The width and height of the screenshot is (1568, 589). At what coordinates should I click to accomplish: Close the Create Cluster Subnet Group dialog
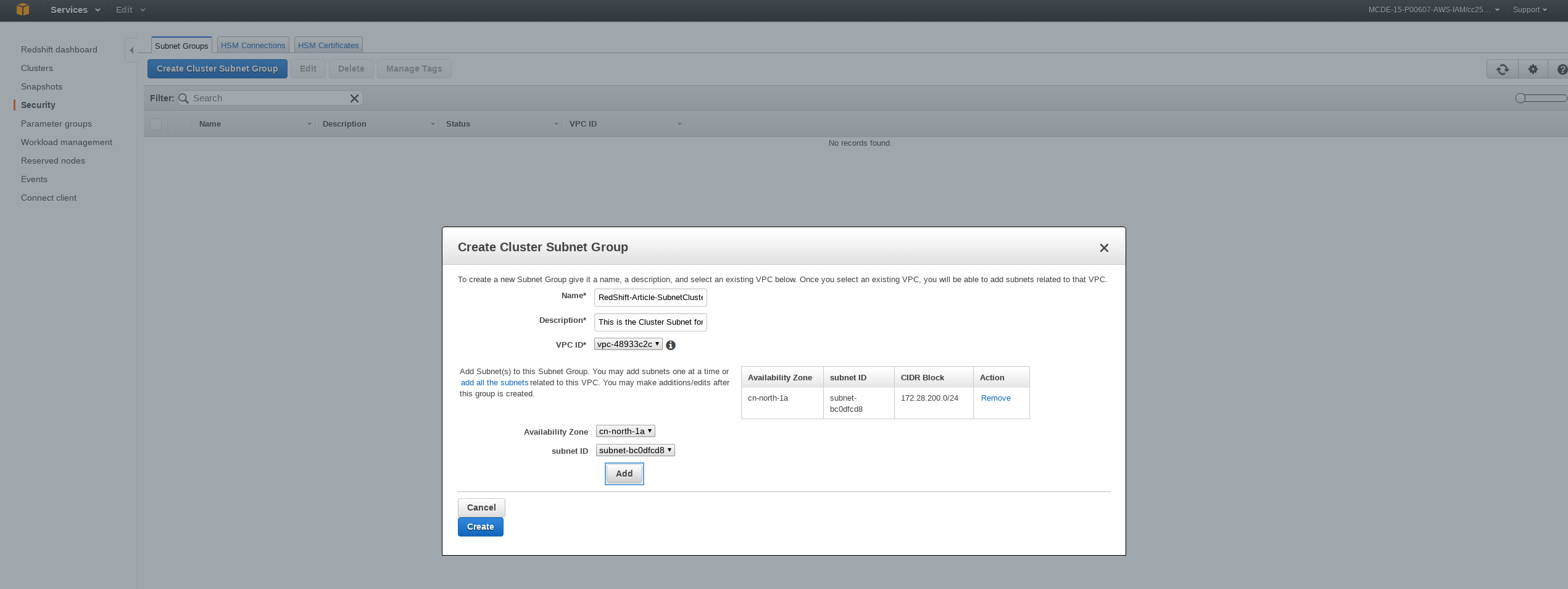click(1104, 248)
